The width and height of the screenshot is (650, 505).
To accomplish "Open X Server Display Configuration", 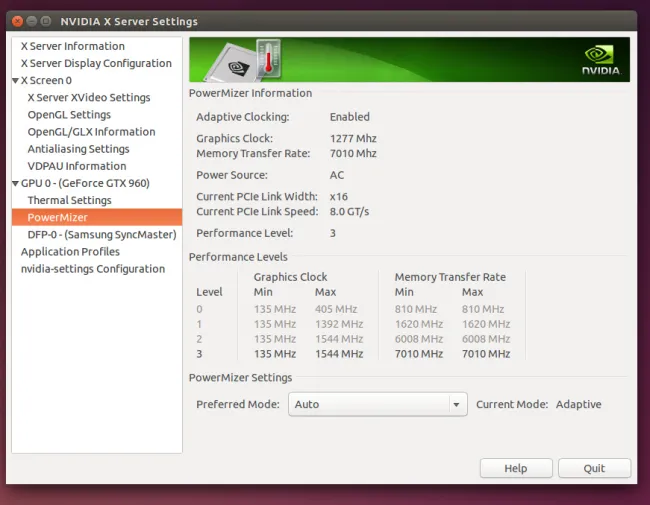I will (96, 63).
